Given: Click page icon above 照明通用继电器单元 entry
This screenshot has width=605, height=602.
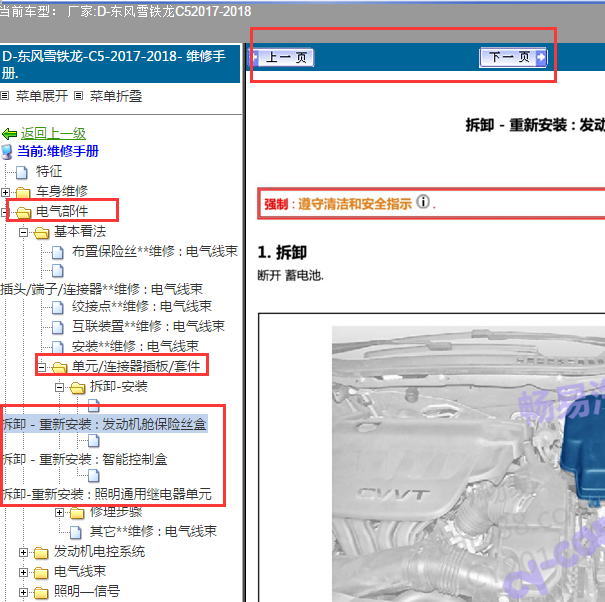Looking at the screenshot, I should click(x=94, y=476).
